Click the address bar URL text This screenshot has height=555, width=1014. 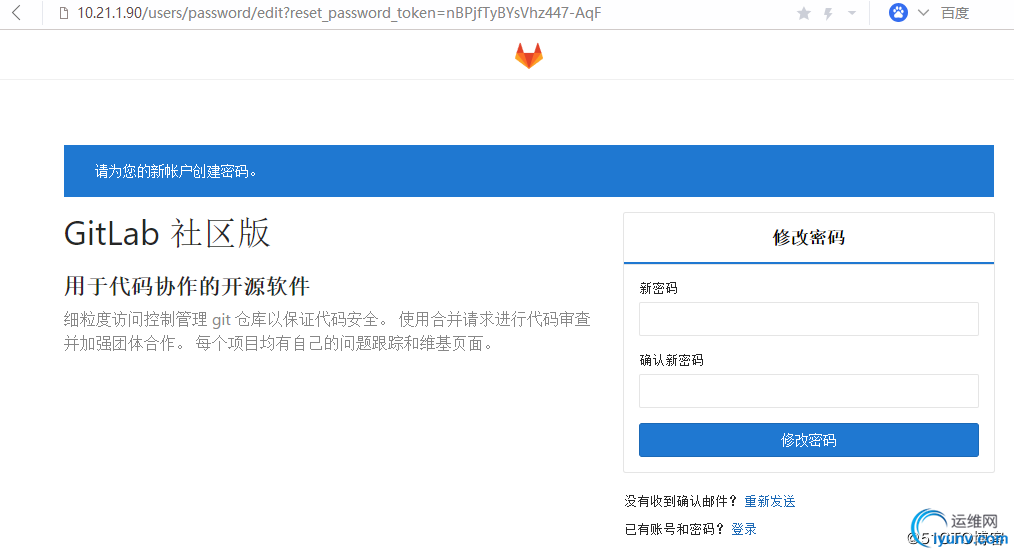point(339,13)
